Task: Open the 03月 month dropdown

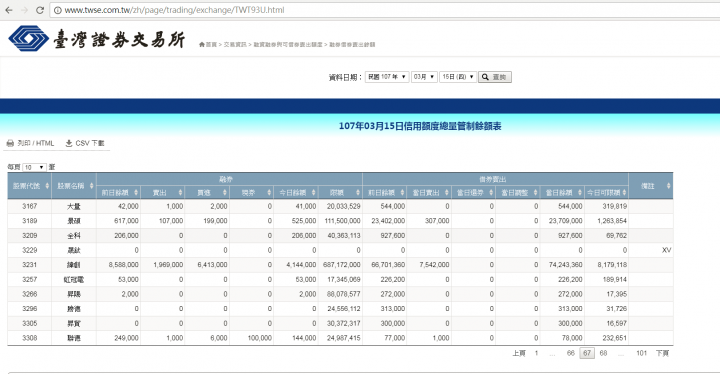Action: click(x=424, y=77)
